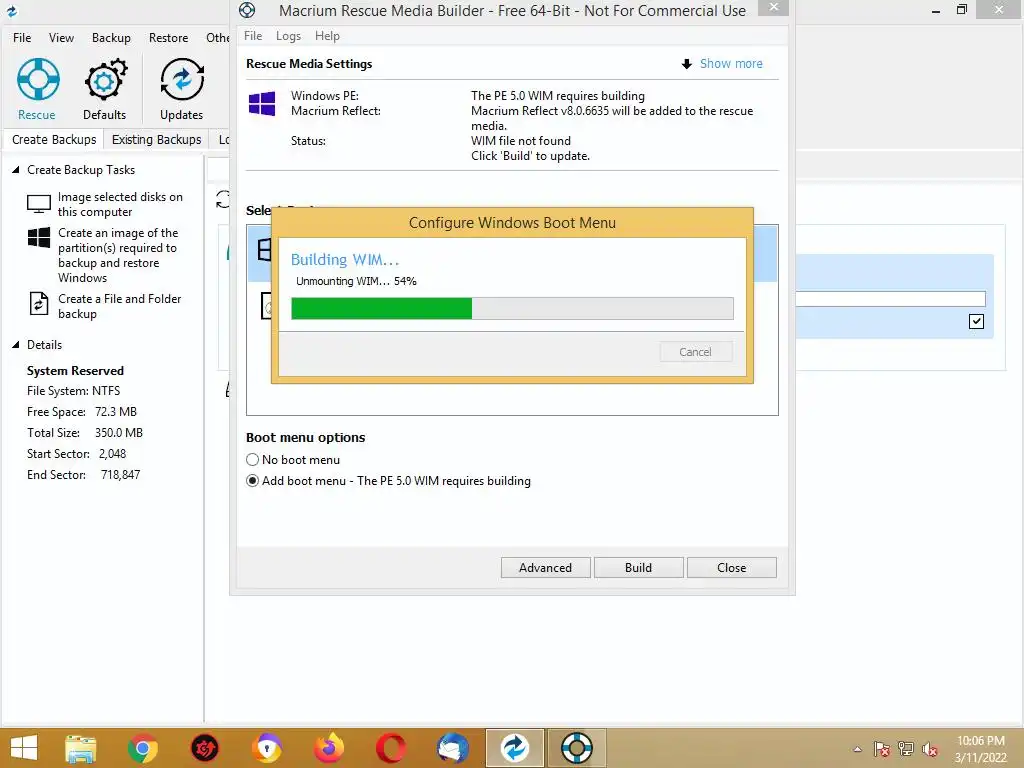
Task: Click the Close button at dialog bottom
Action: 731,568
